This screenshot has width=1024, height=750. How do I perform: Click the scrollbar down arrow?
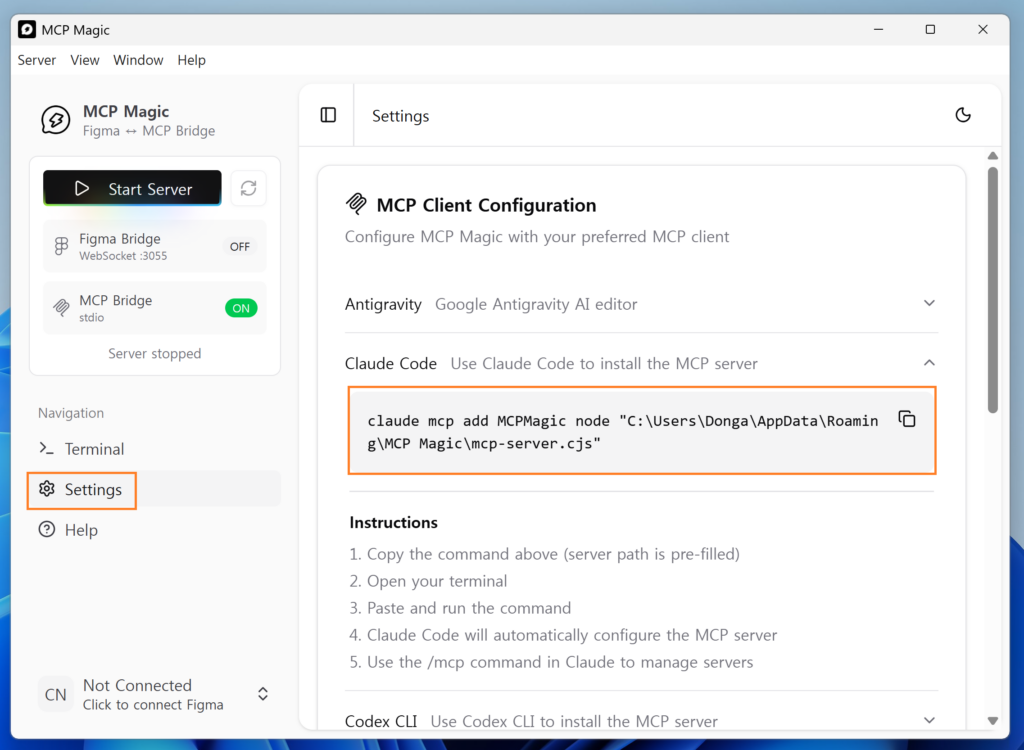click(x=993, y=721)
